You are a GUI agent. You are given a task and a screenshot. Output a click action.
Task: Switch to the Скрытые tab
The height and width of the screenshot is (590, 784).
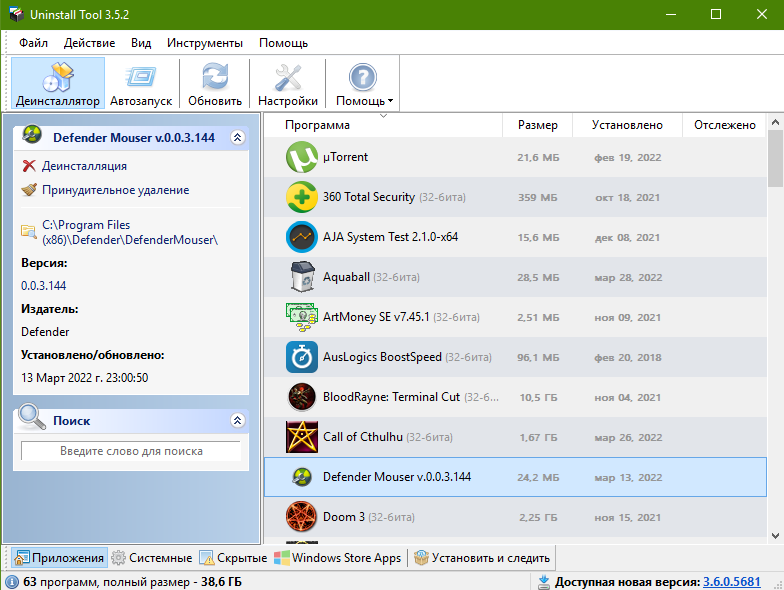(233, 558)
